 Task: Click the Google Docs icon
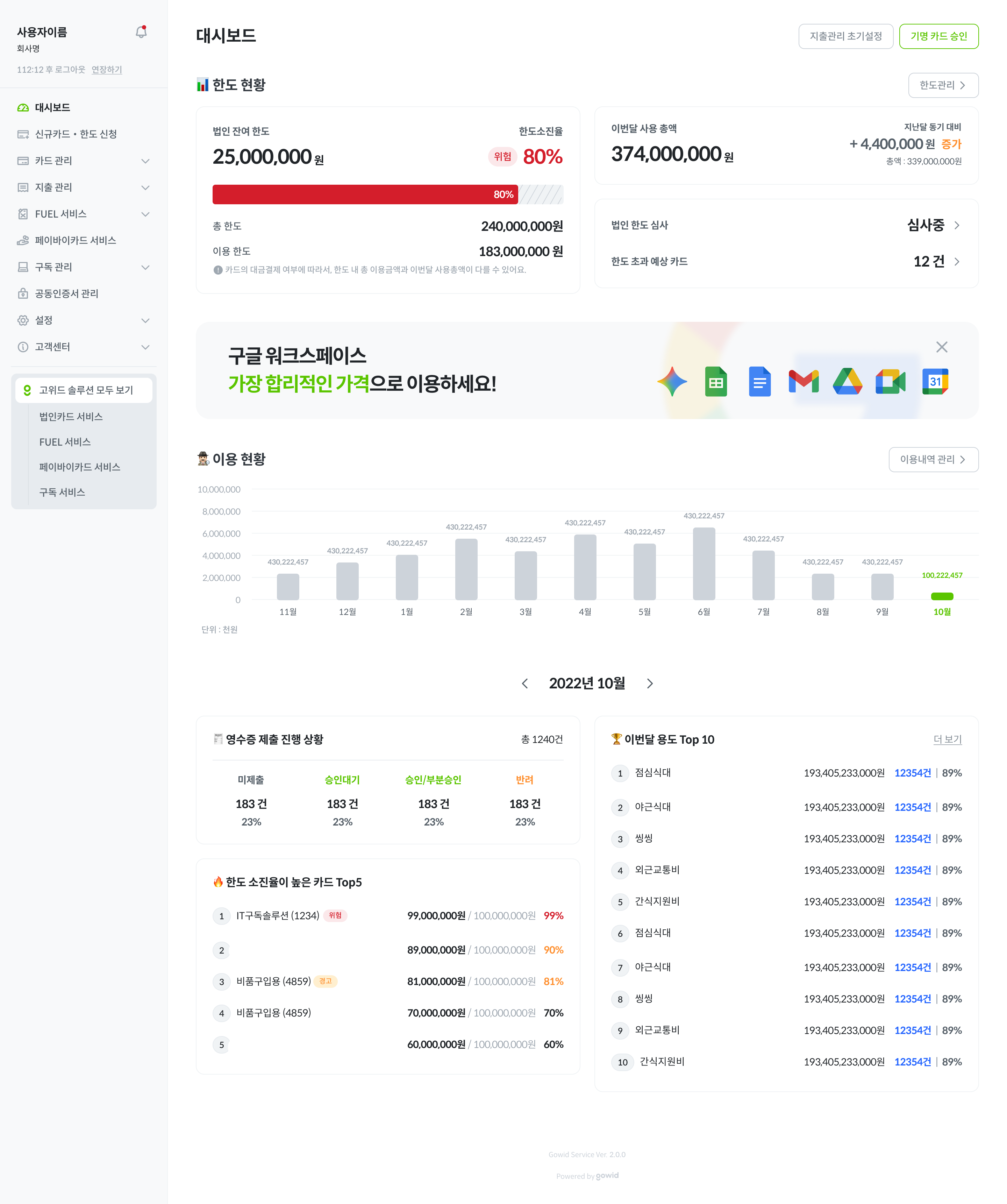[x=759, y=381]
